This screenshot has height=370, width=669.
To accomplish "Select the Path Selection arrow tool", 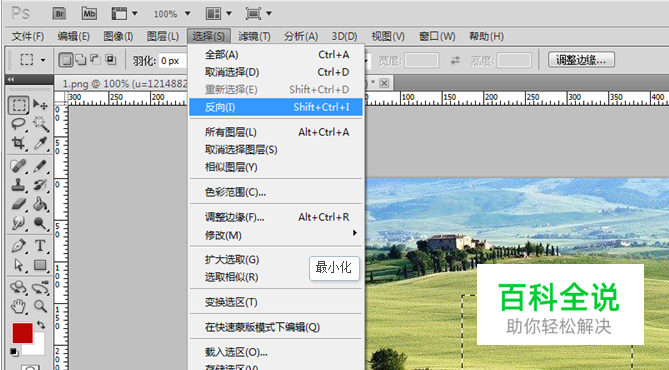I will (19, 265).
